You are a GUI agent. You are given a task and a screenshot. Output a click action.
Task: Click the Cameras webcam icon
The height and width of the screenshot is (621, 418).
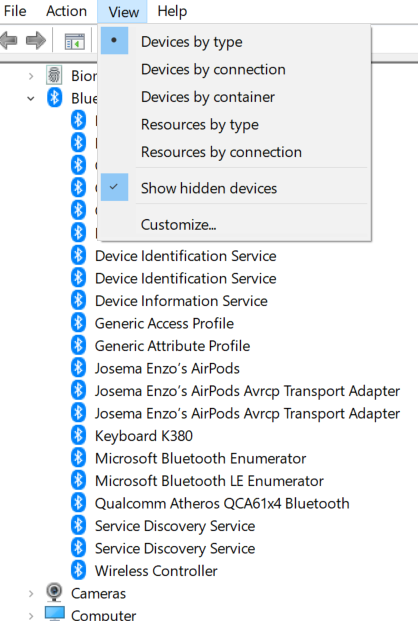click(x=54, y=592)
